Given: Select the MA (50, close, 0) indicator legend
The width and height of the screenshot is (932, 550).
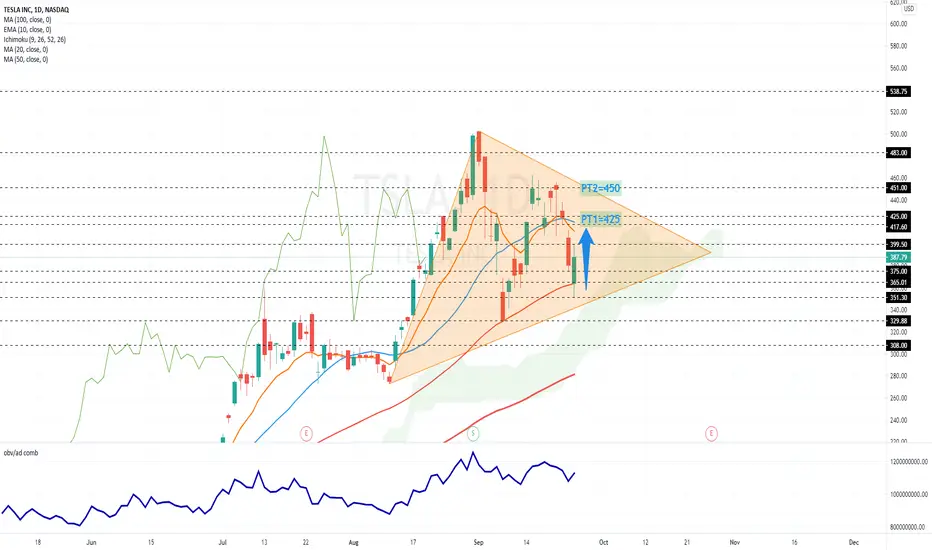Looking at the screenshot, I should (26, 59).
